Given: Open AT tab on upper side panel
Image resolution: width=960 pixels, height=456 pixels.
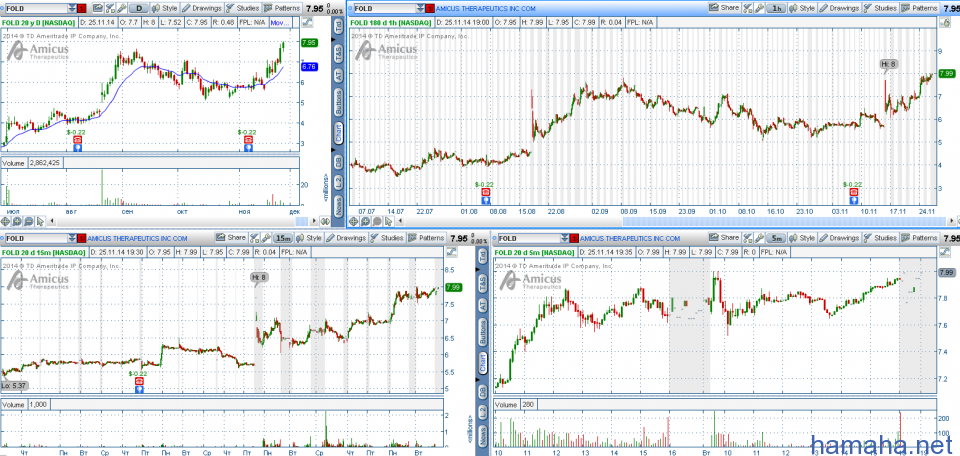Looking at the screenshot, I should [x=338, y=76].
